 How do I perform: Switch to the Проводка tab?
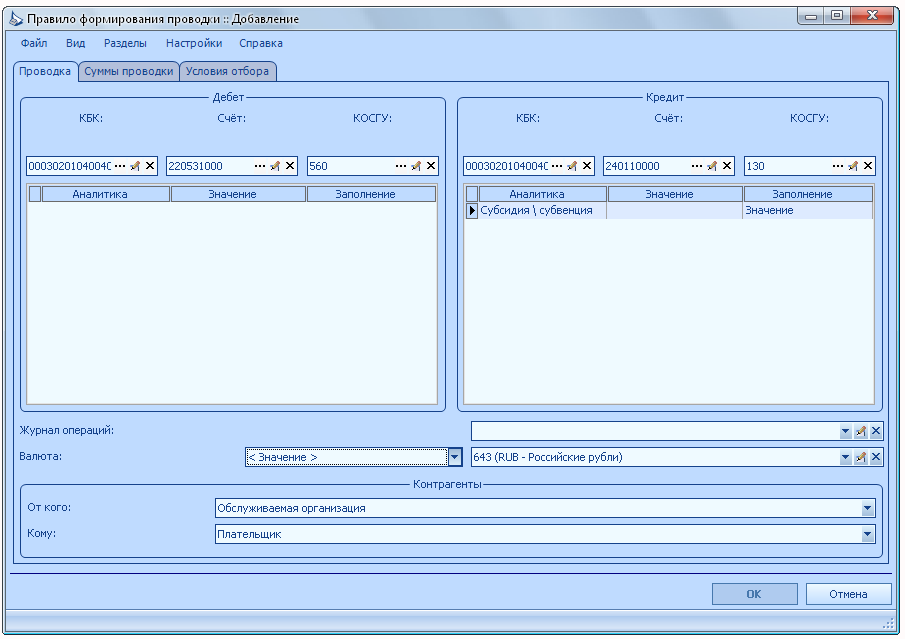pos(45,72)
